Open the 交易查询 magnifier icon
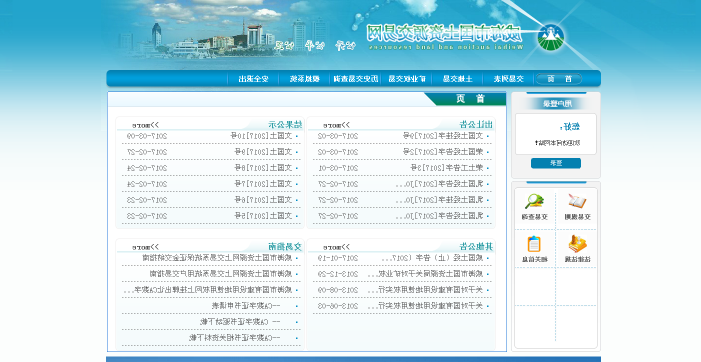Image resolution: width=701 pixels, height=362 pixels. 534,202
